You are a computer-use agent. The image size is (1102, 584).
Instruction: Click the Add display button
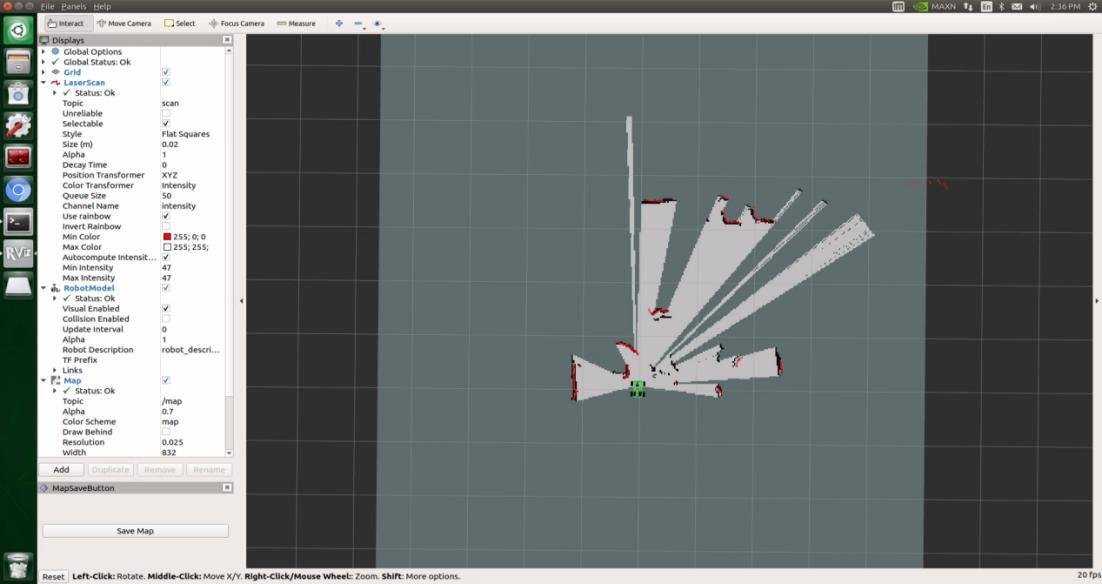pos(61,469)
